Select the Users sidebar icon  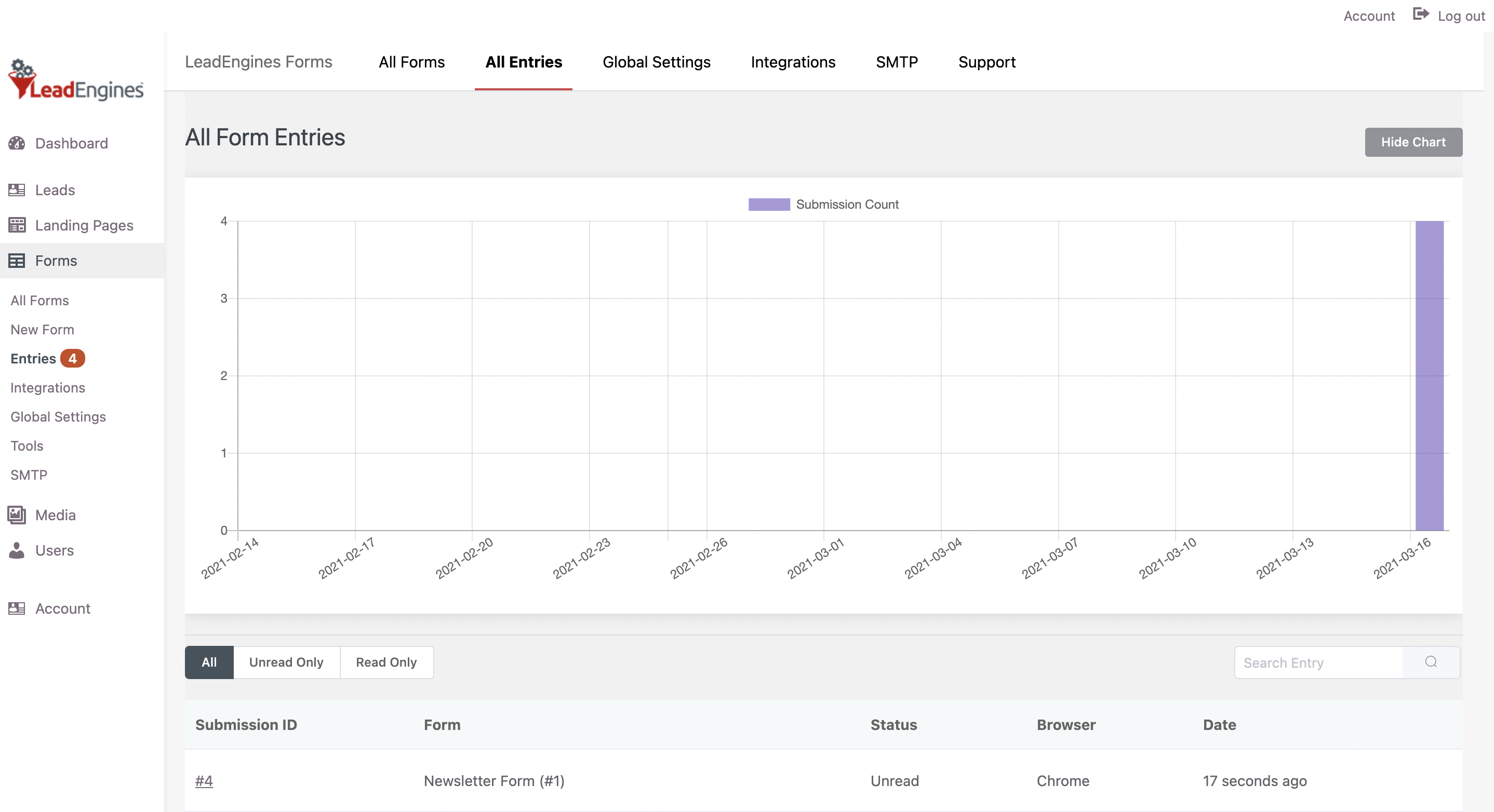point(17,551)
